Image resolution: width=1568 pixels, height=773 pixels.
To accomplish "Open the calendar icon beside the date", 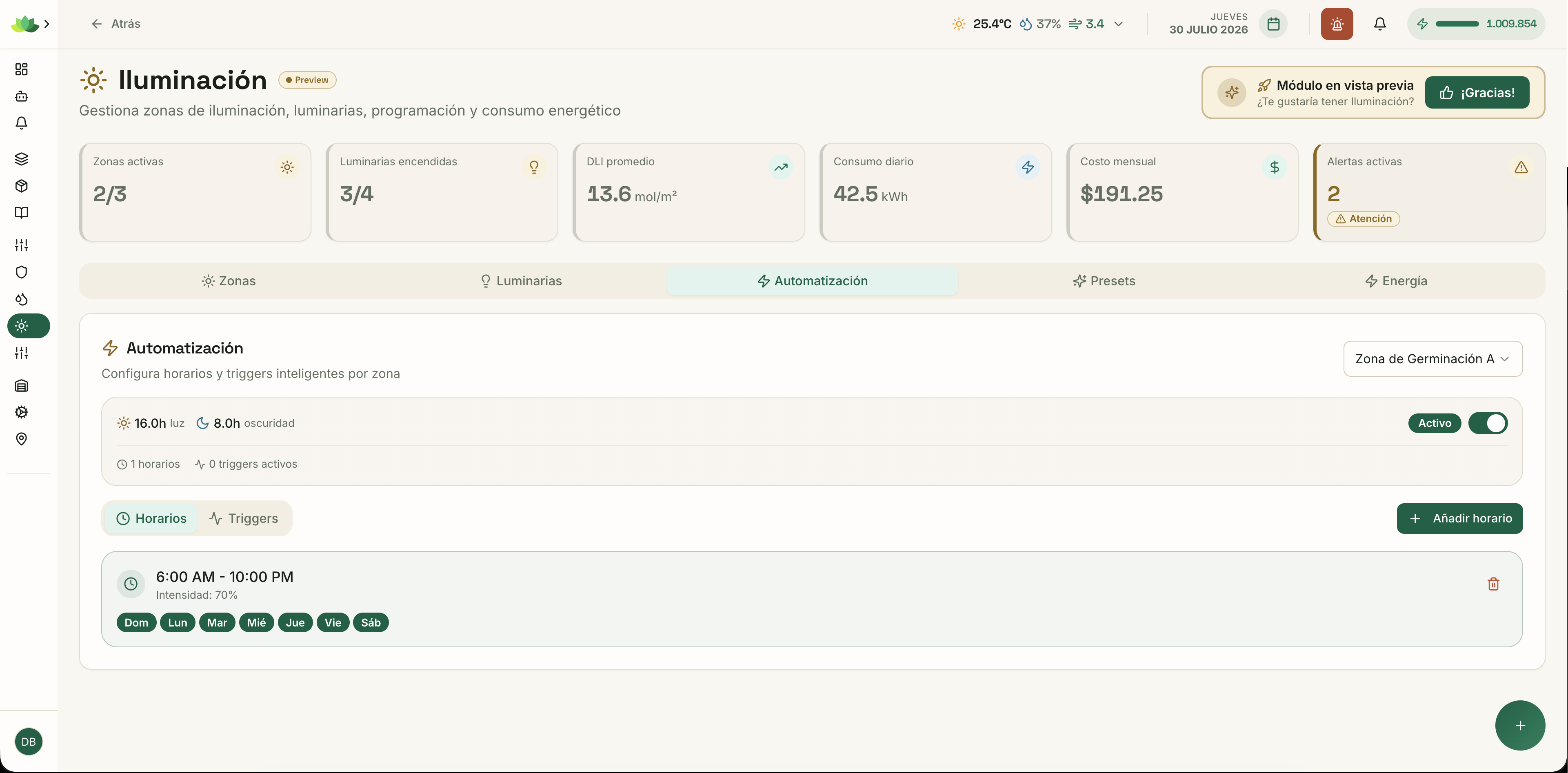I will click(x=1273, y=24).
